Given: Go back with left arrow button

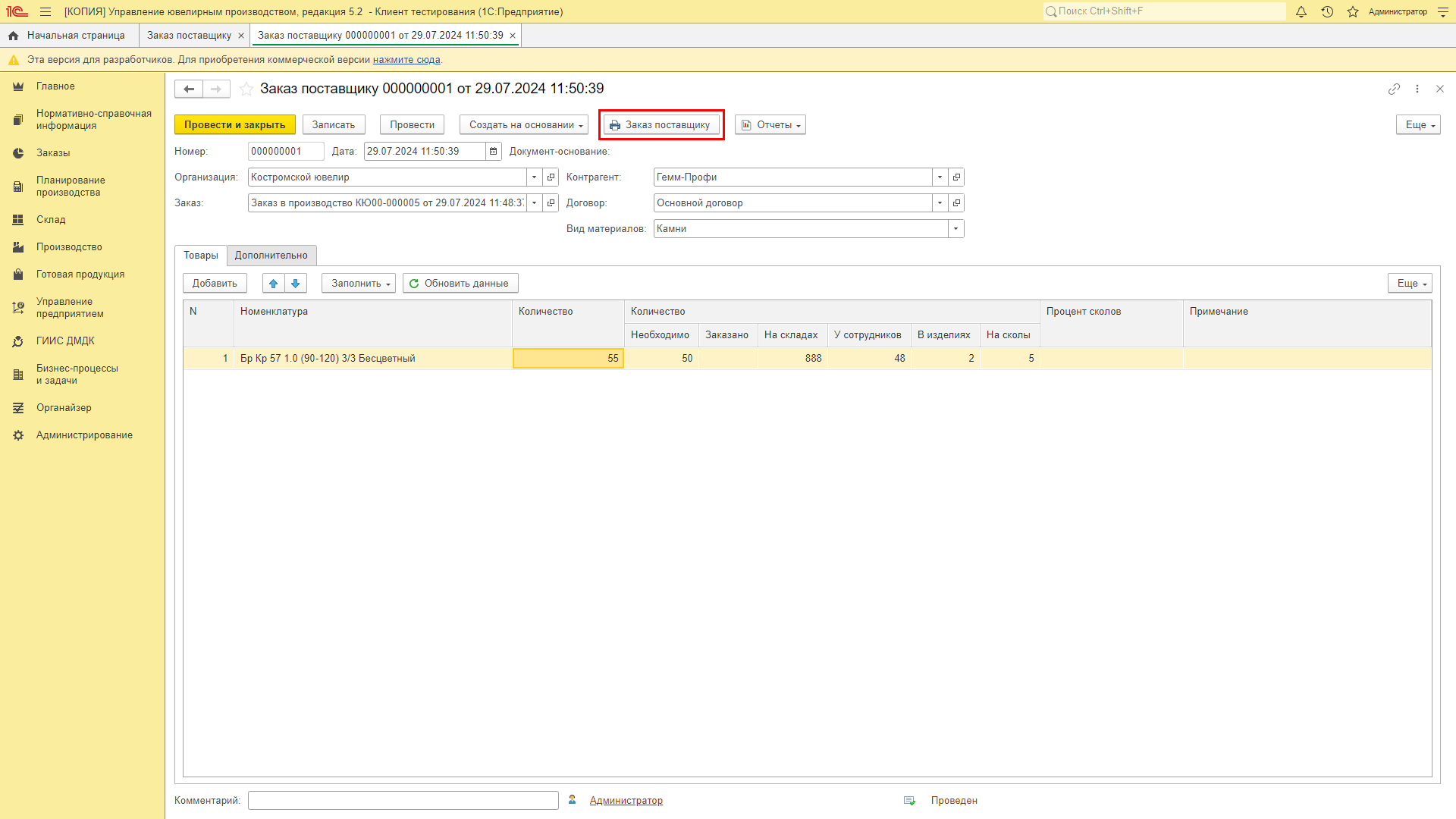Looking at the screenshot, I should 189,89.
